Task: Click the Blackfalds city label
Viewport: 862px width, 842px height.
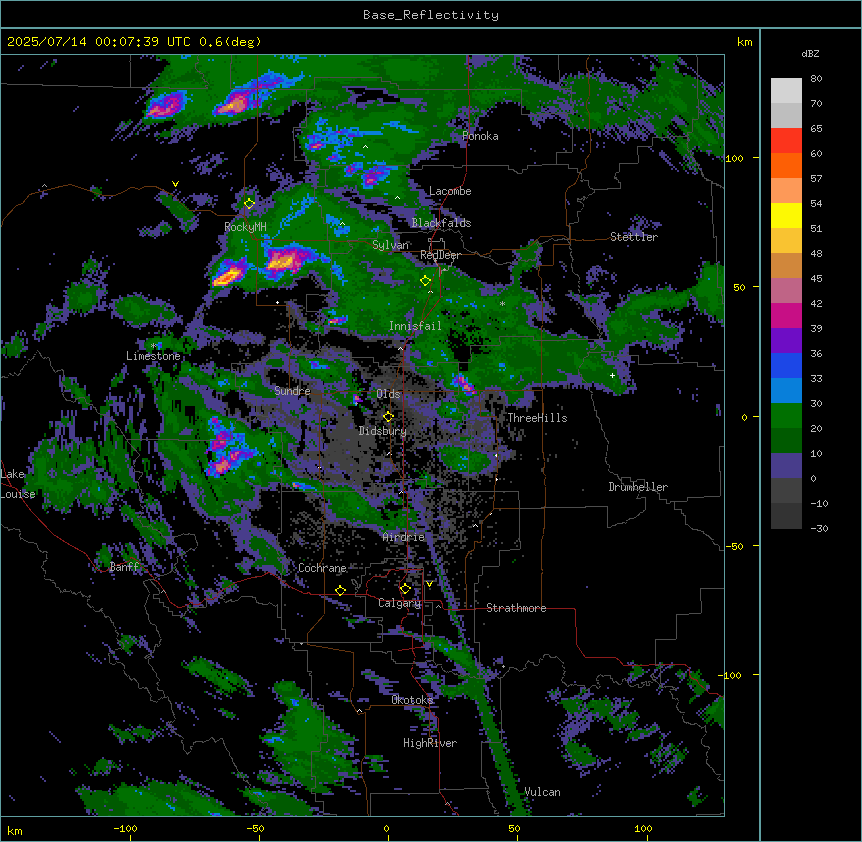Action: click(x=441, y=223)
